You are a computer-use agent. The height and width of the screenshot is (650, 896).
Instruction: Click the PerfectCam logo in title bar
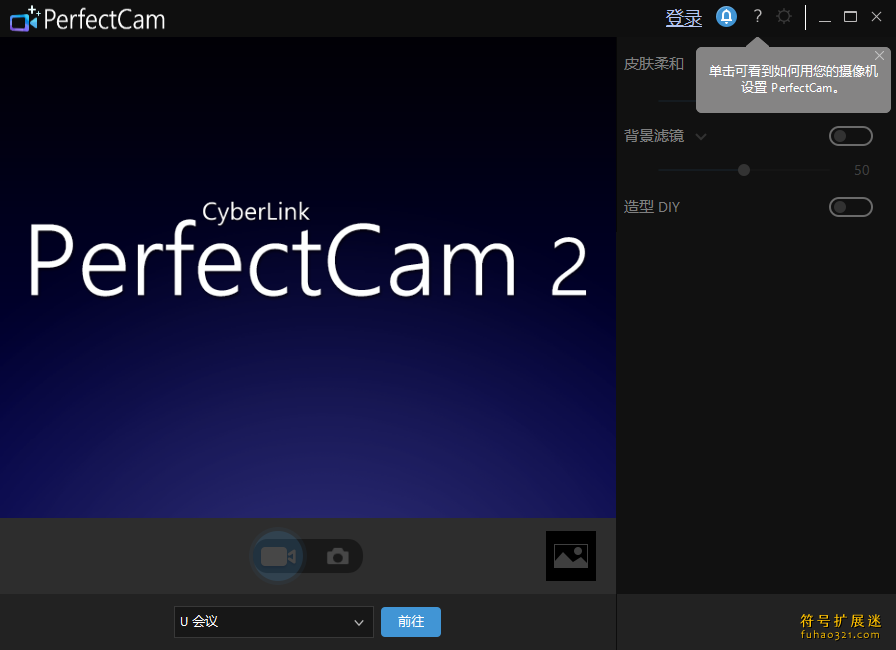pyautogui.click(x=87, y=18)
